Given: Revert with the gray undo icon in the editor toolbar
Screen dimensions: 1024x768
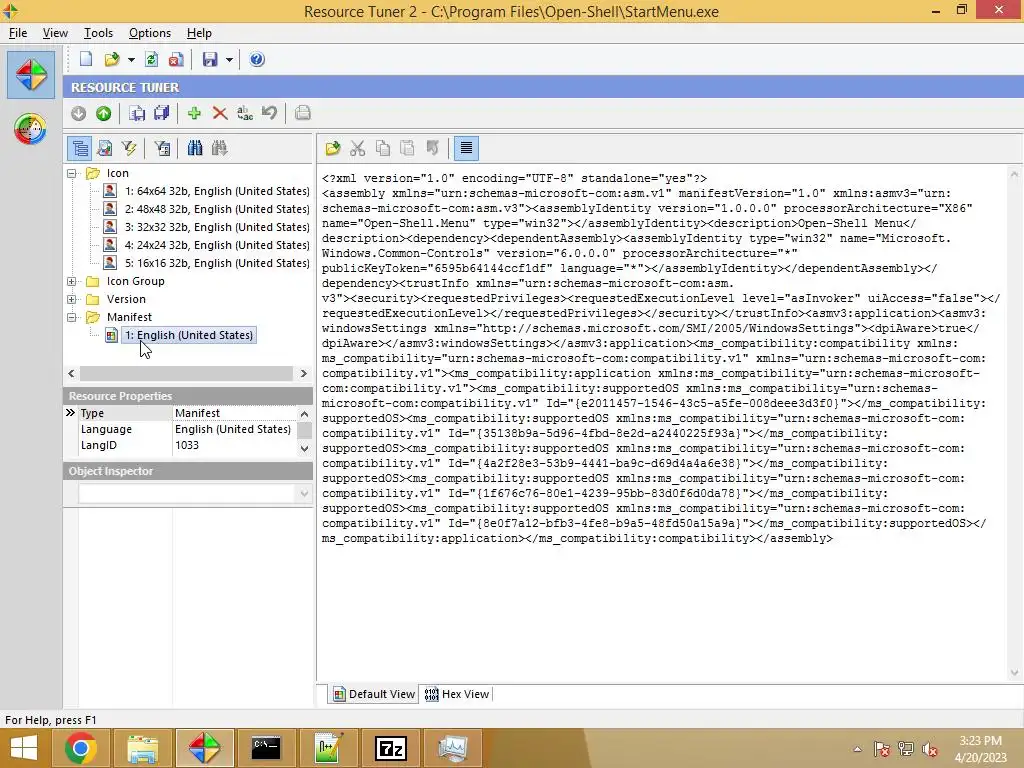Looking at the screenshot, I should coord(432,148).
